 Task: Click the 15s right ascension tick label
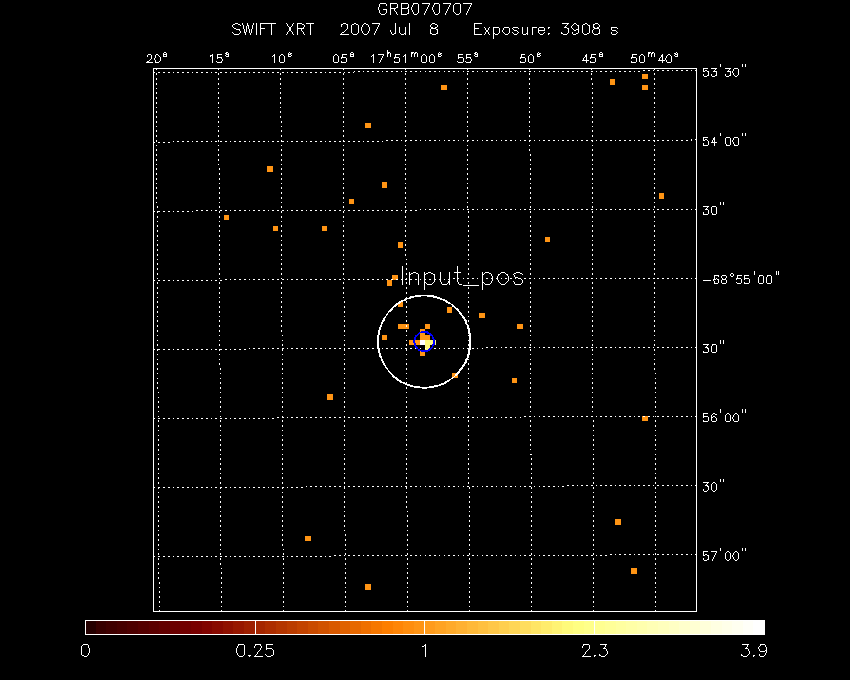[x=219, y=59]
